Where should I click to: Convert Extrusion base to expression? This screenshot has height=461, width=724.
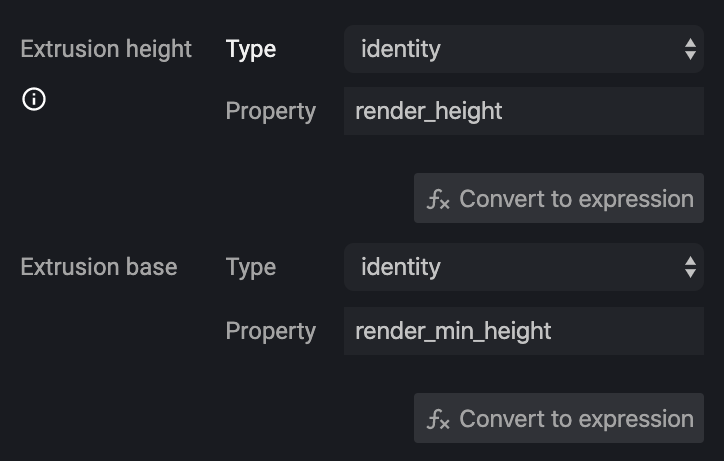[559, 418]
